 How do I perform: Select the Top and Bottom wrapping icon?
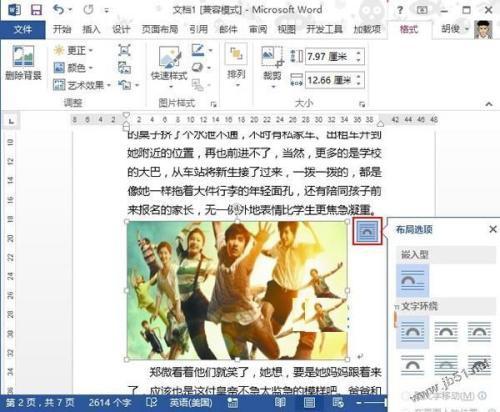(x=413, y=365)
